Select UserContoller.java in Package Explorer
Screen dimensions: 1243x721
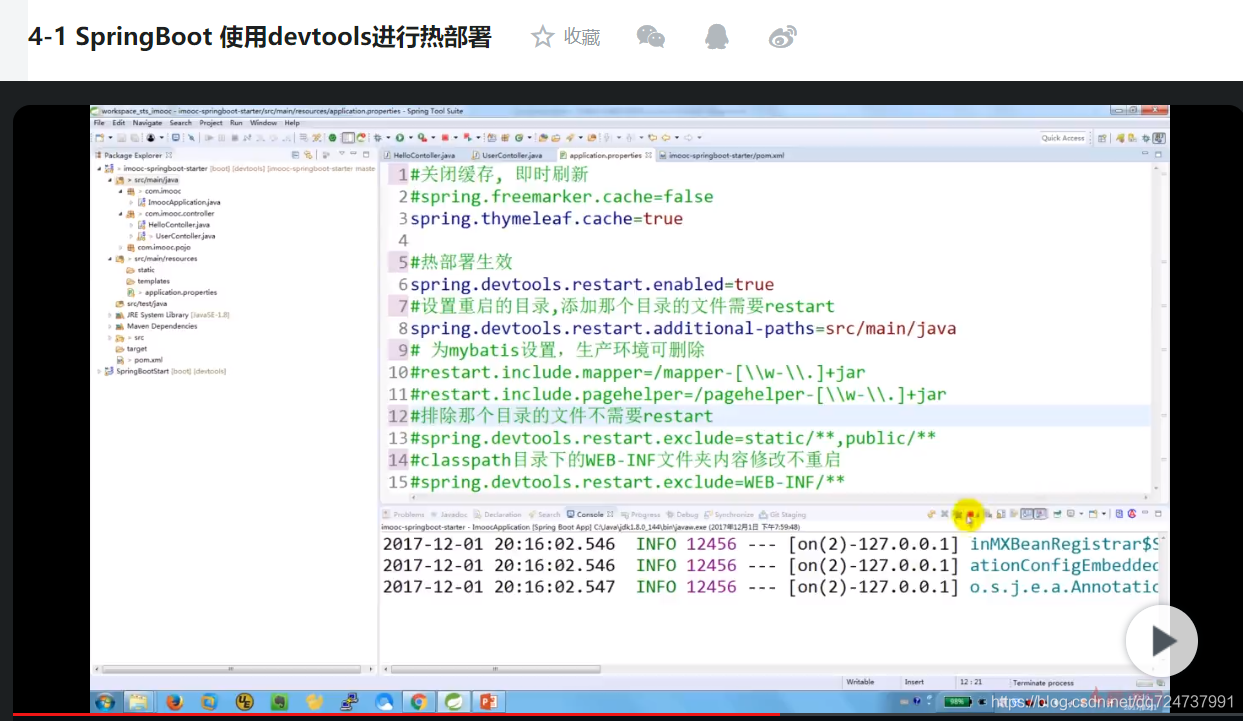pyautogui.click(x=178, y=236)
